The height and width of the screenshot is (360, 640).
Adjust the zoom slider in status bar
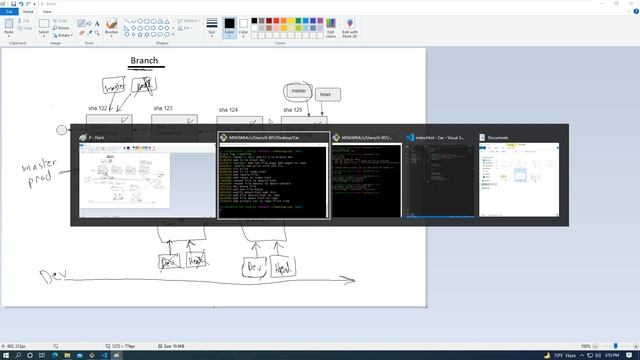pos(616,346)
